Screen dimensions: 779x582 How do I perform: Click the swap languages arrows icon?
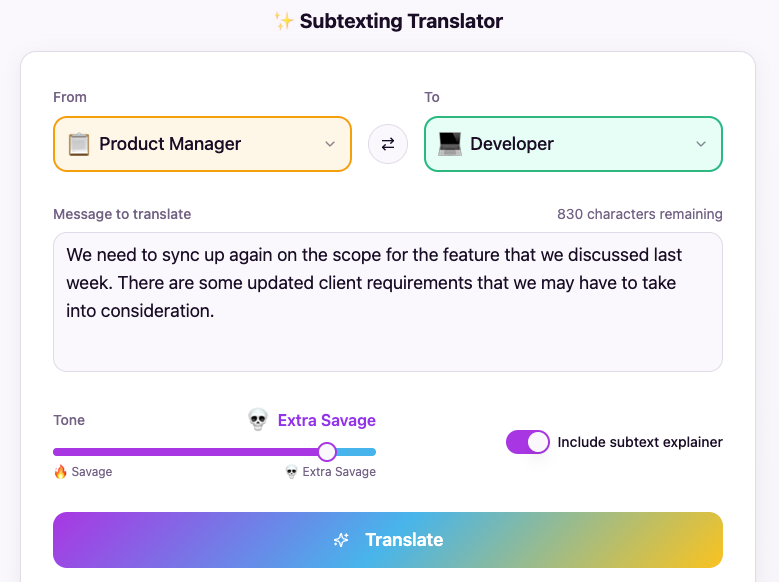click(388, 144)
